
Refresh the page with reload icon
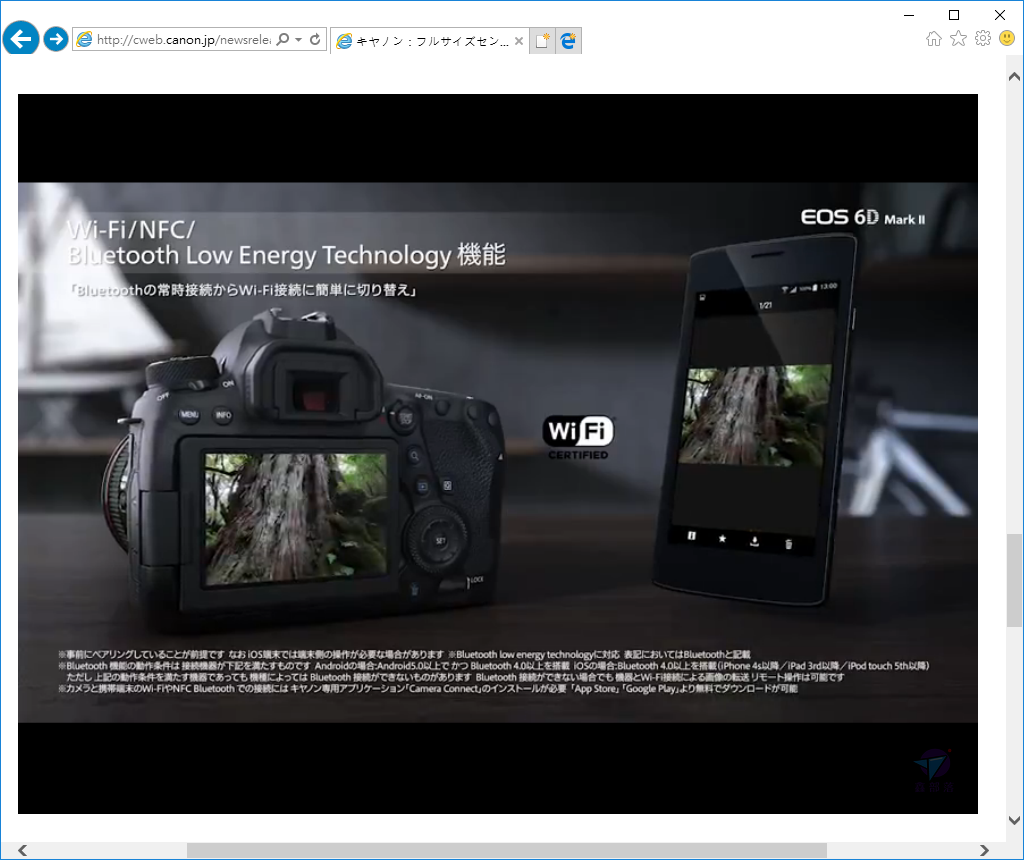pyautogui.click(x=315, y=40)
